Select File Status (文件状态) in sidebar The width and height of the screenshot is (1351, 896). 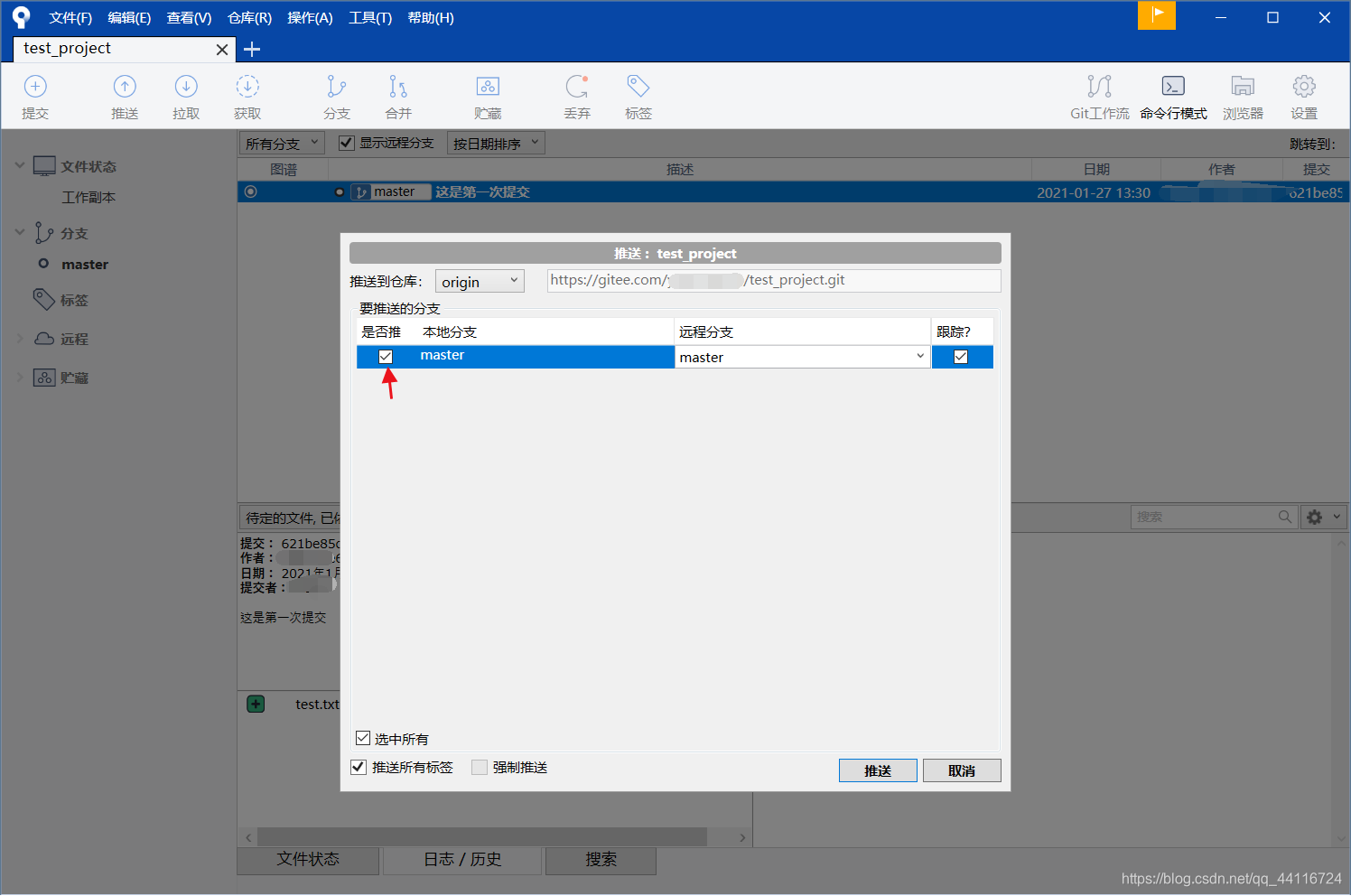click(89, 166)
